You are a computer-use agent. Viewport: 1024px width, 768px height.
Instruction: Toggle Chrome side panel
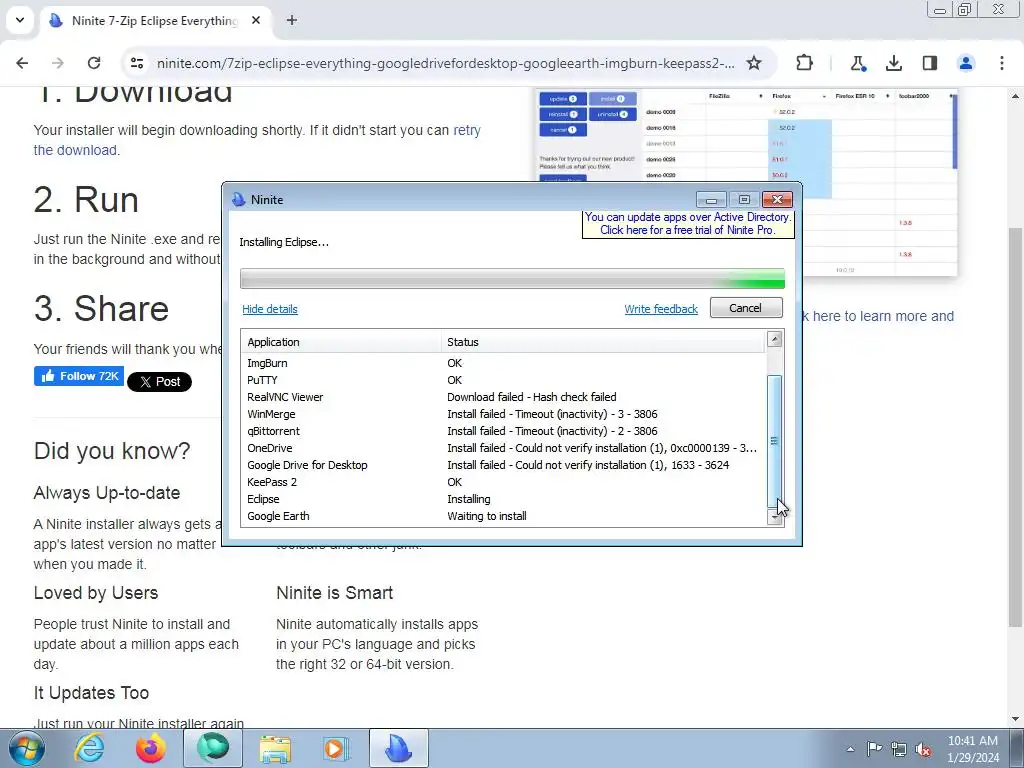(929, 63)
